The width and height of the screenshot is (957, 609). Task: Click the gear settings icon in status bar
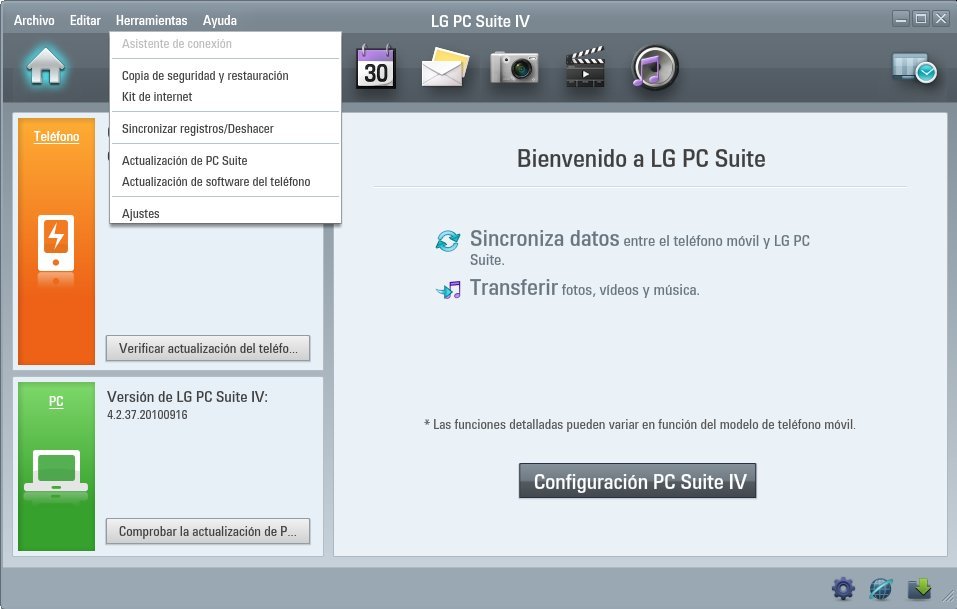coord(843,589)
